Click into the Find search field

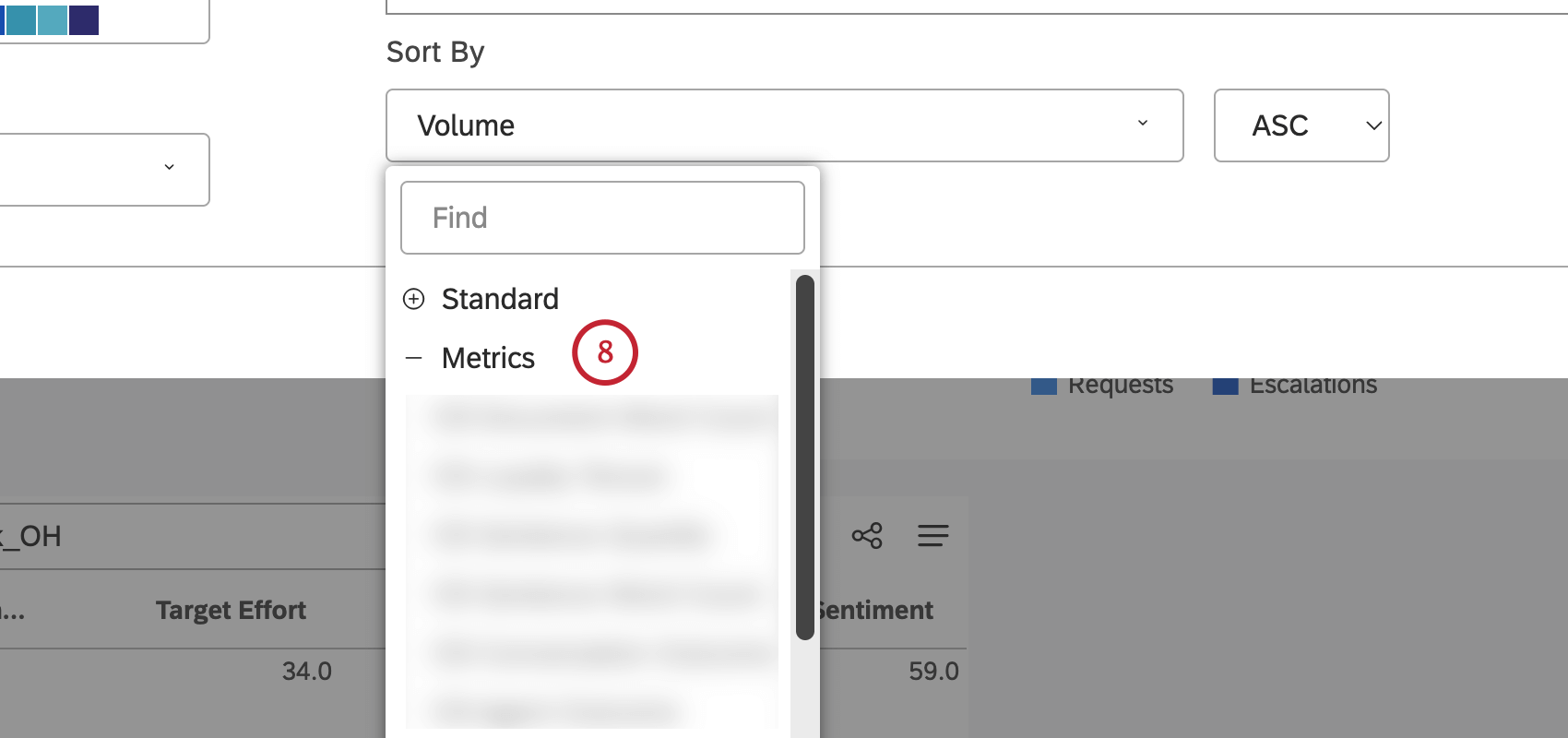click(602, 218)
